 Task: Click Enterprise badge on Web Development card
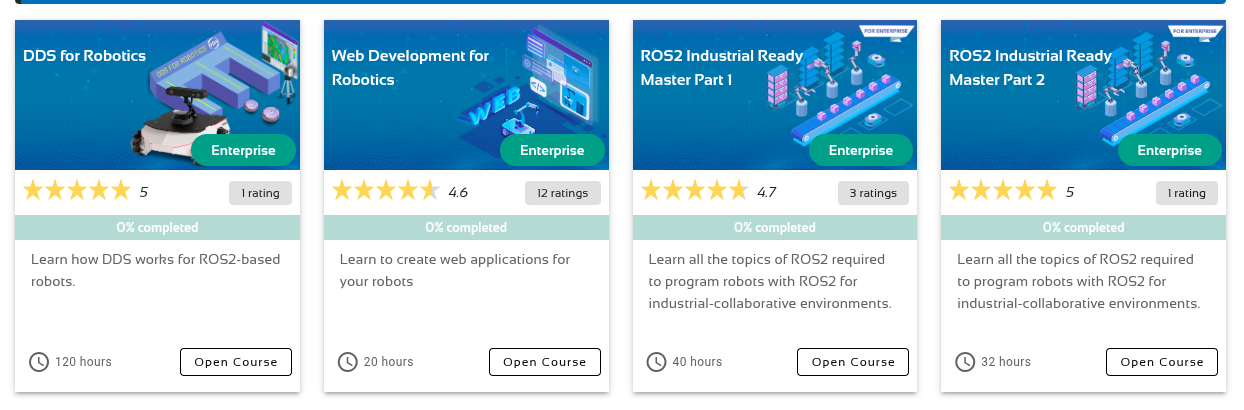pos(552,151)
